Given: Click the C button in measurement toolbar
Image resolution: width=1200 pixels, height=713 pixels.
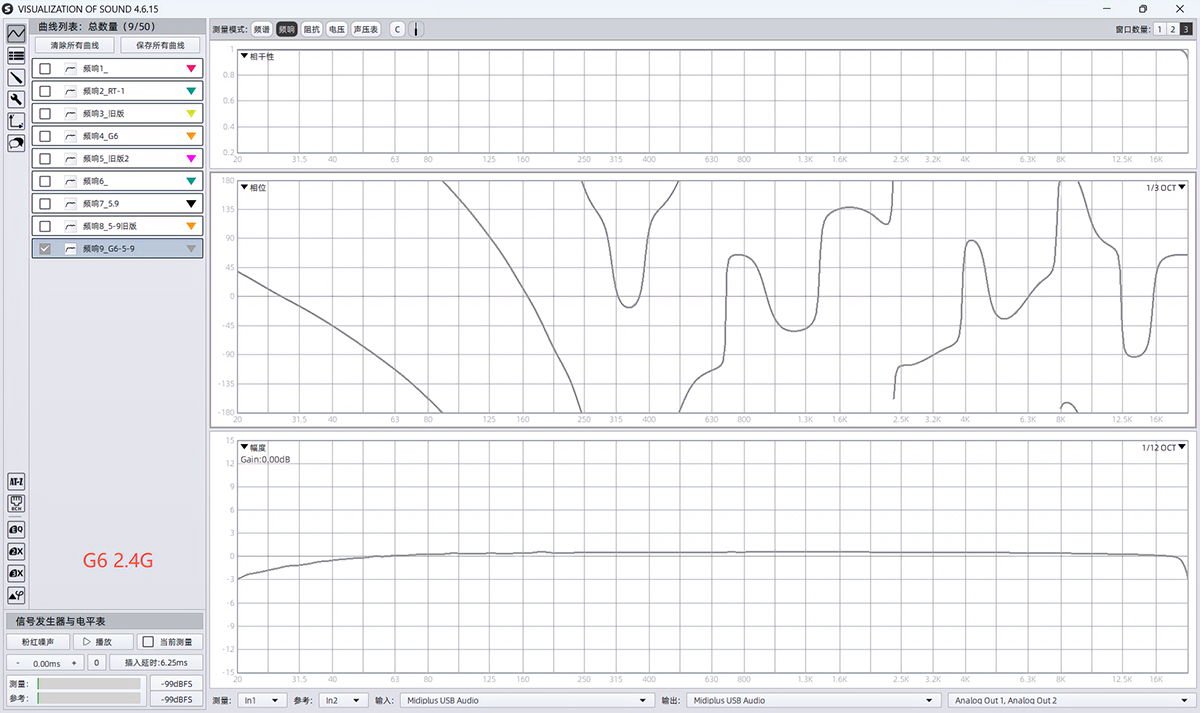Looking at the screenshot, I should (397, 29).
